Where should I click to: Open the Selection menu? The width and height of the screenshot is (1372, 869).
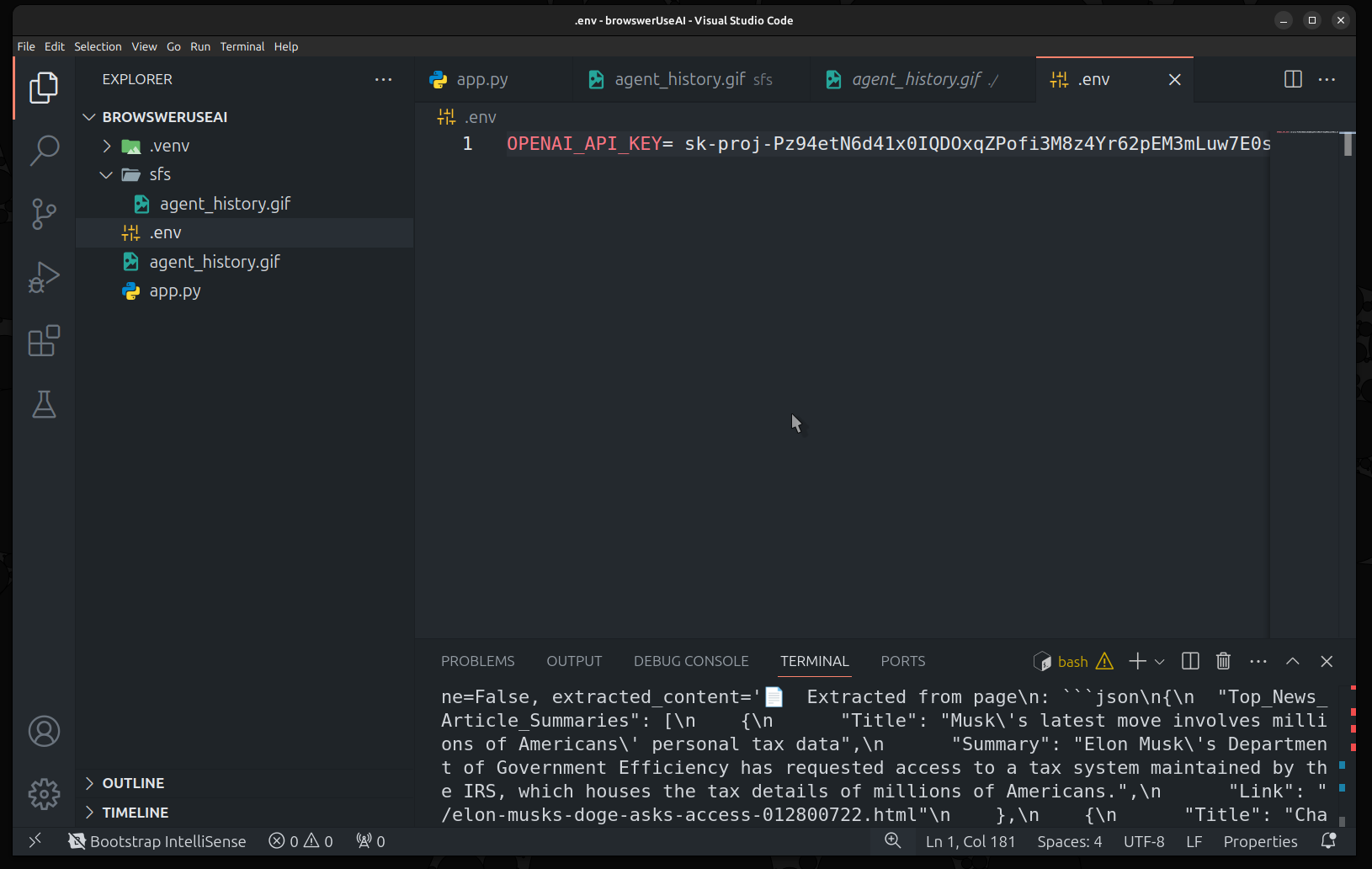pos(98,46)
